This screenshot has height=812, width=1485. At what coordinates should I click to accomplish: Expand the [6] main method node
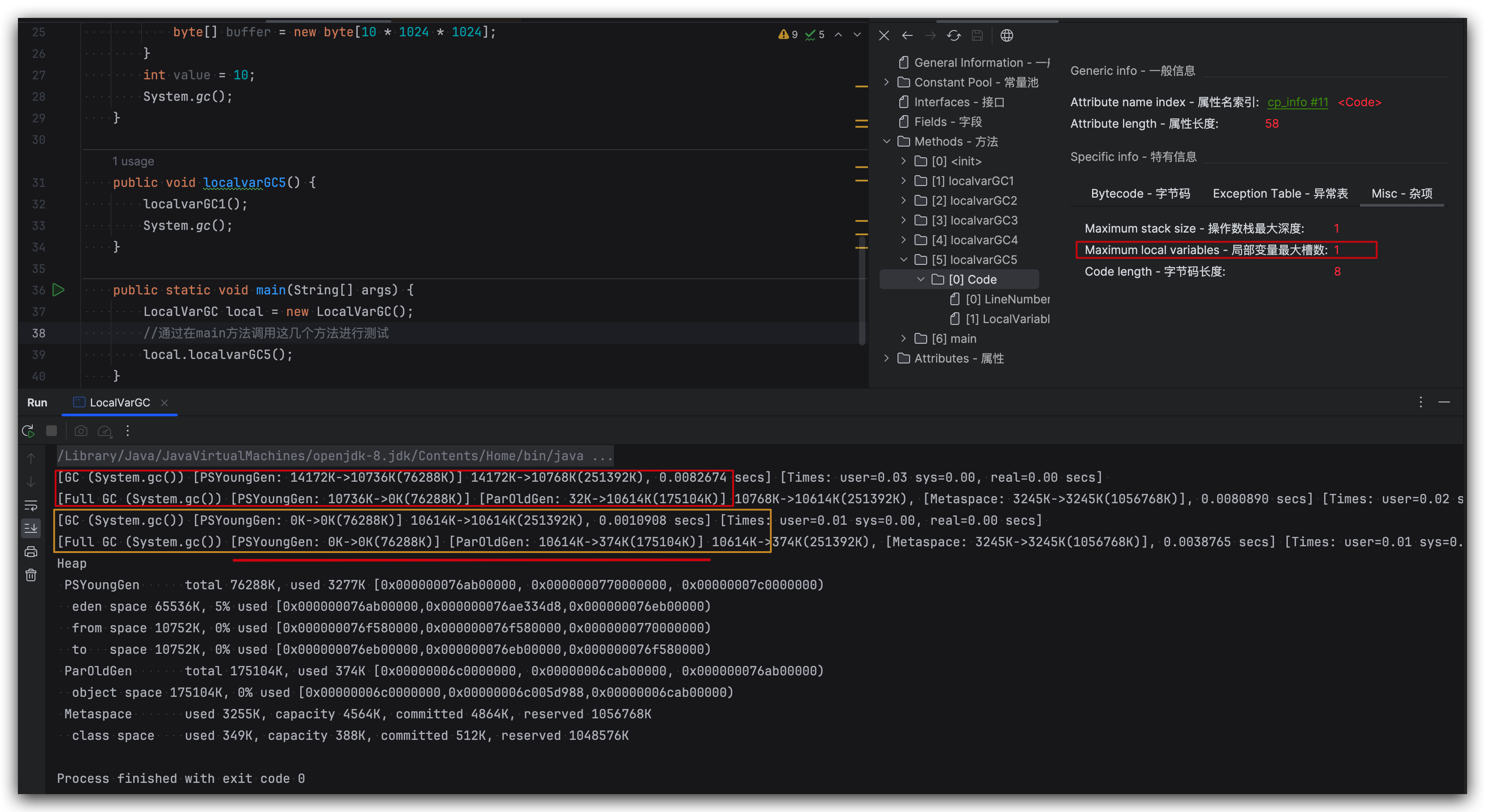(x=903, y=338)
